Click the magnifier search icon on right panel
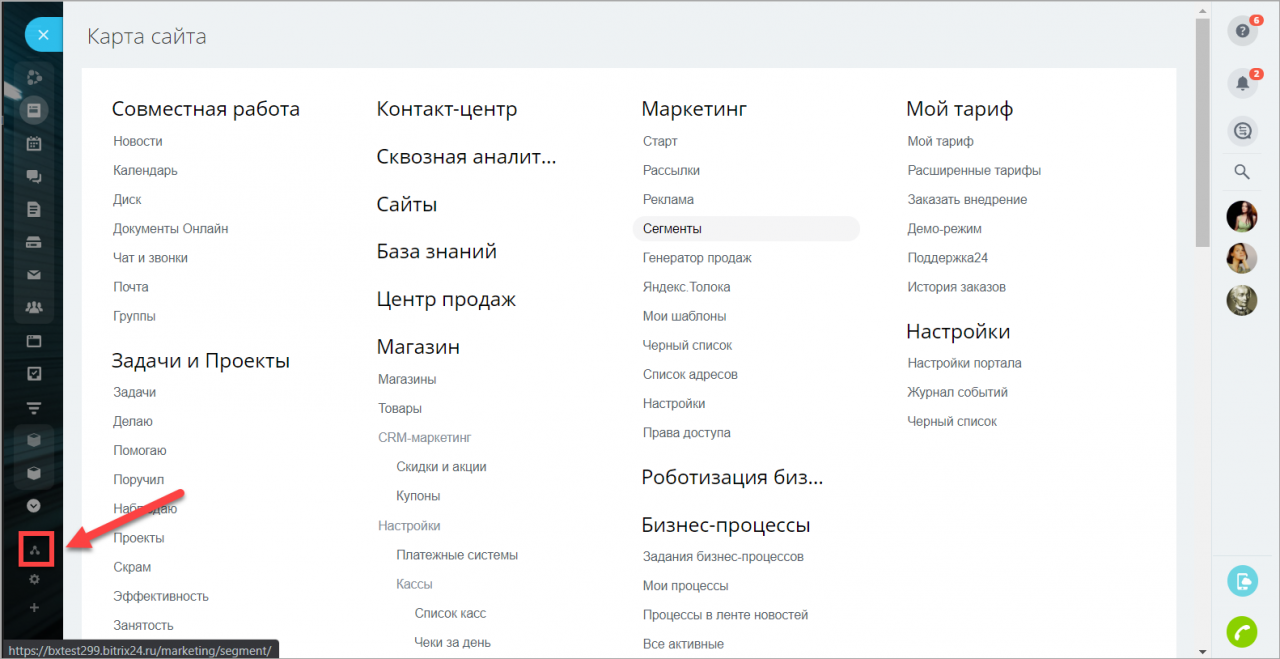 click(x=1242, y=172)
